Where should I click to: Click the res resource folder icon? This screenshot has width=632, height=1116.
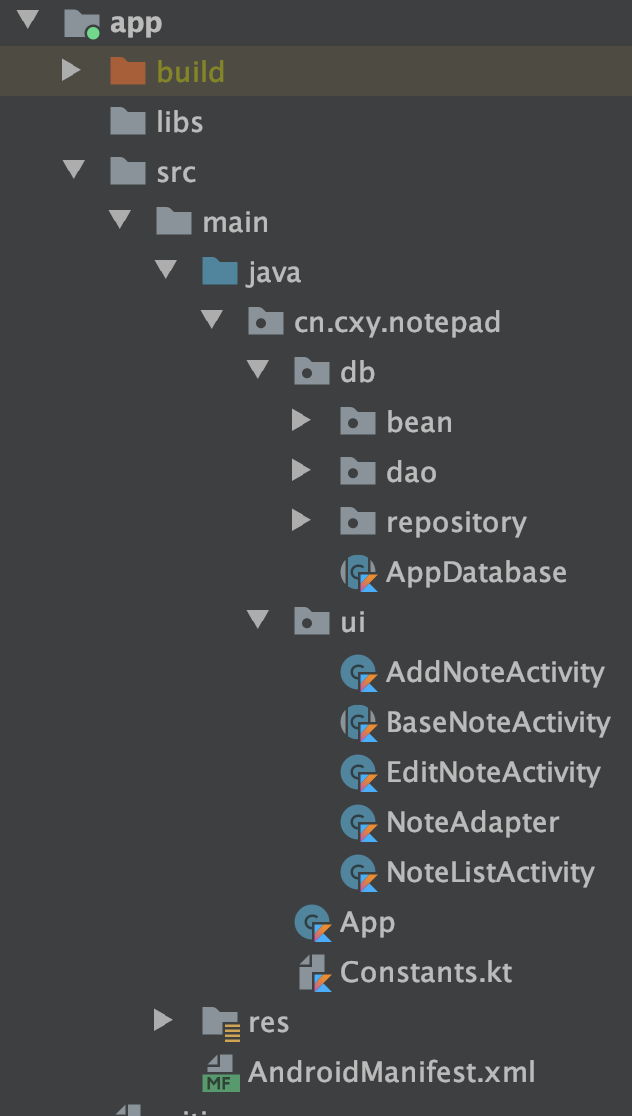(219, 1022)
